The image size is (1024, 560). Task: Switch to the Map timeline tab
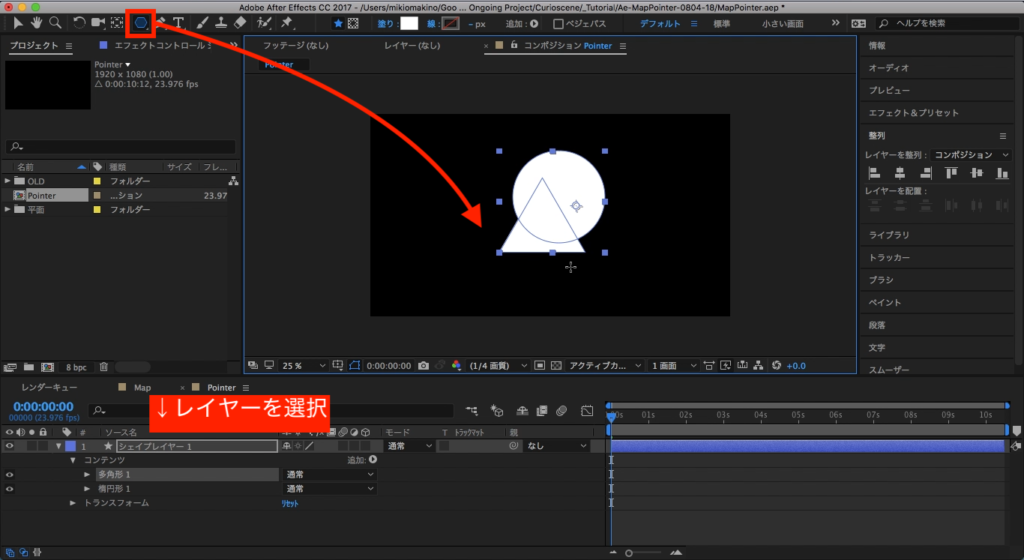142,387
